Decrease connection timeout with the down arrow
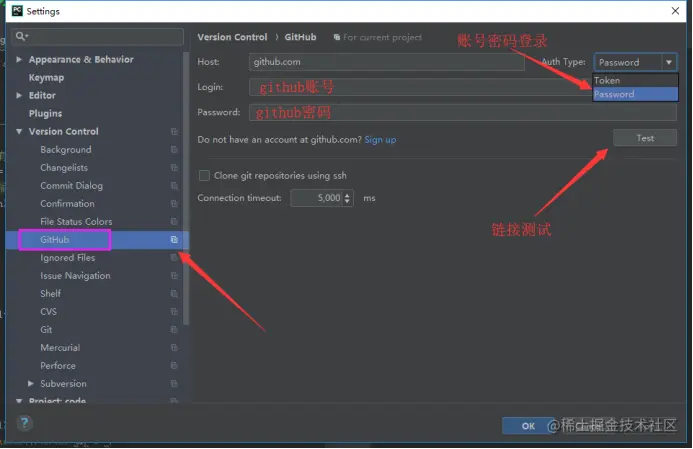This screenshot has height=449, width=693. (x=347, y=202)
